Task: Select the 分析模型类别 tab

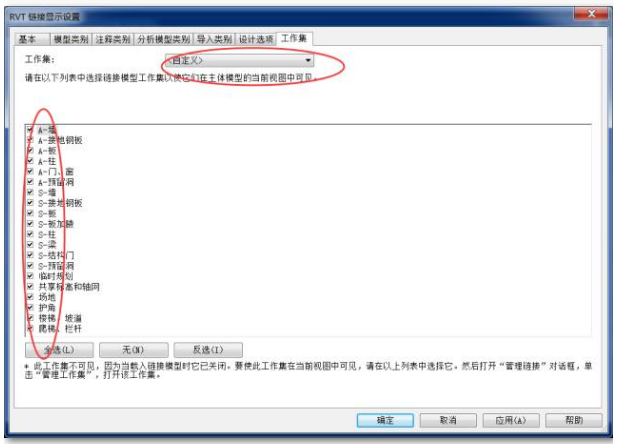Action: (x=164, y=39)
